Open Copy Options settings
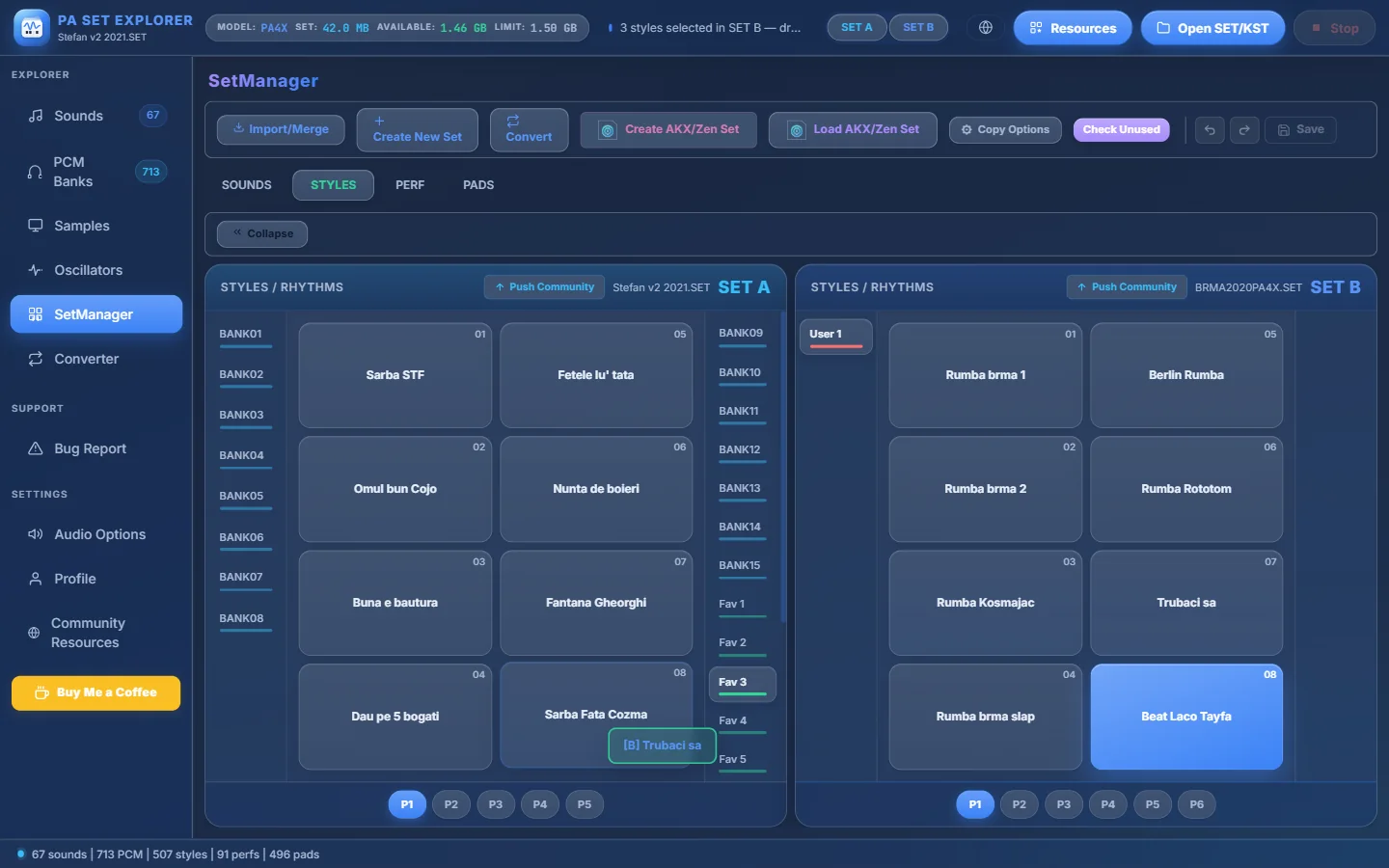1389x868 pixels. (1005, 130)
